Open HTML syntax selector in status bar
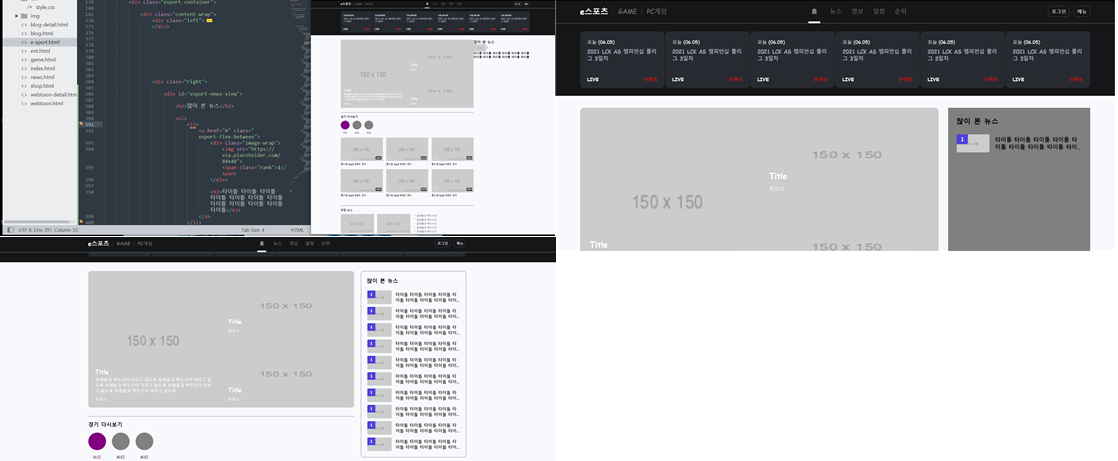1118x461 pixels. coord(297,230)
